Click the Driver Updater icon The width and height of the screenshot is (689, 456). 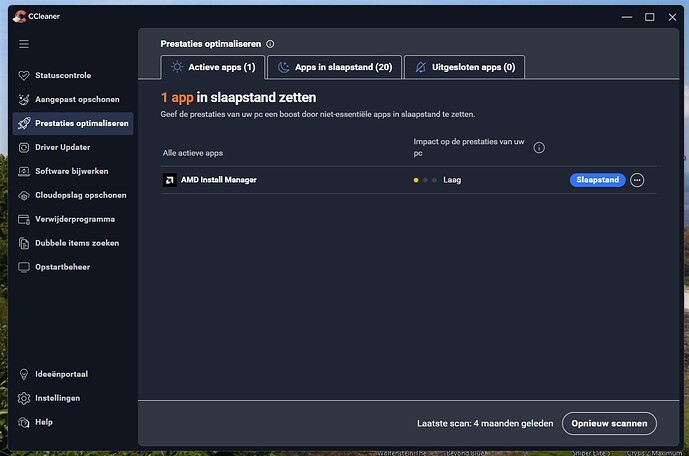pyautogui.click(x=24, y=148)
